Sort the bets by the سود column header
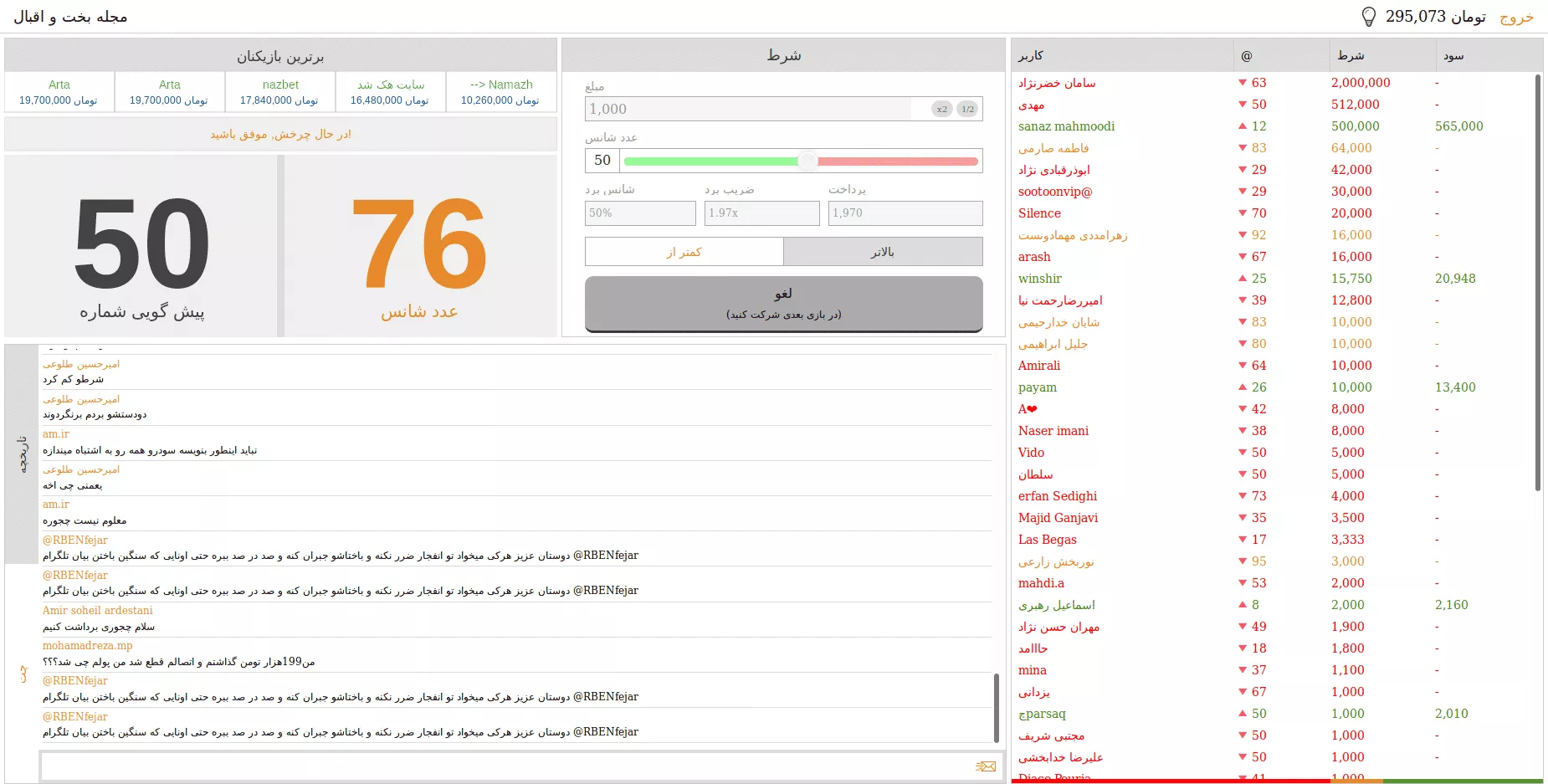Image resolution: width=1548 pixels, height=784 pixels. (1453, 56)
